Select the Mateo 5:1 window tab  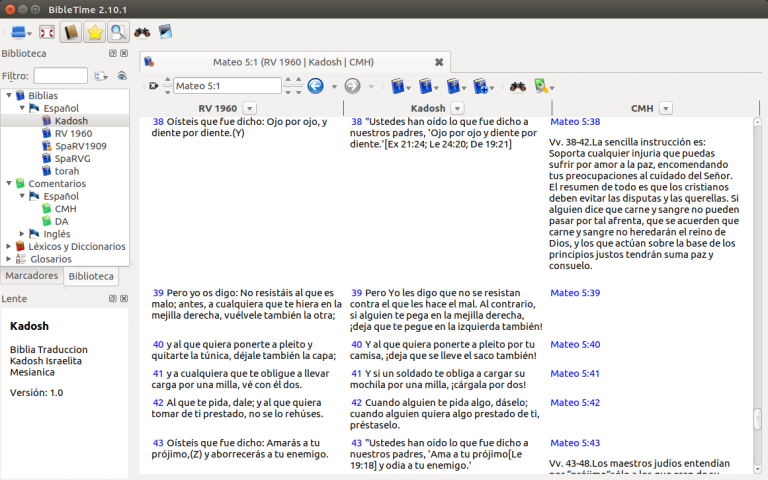point(294,62)
